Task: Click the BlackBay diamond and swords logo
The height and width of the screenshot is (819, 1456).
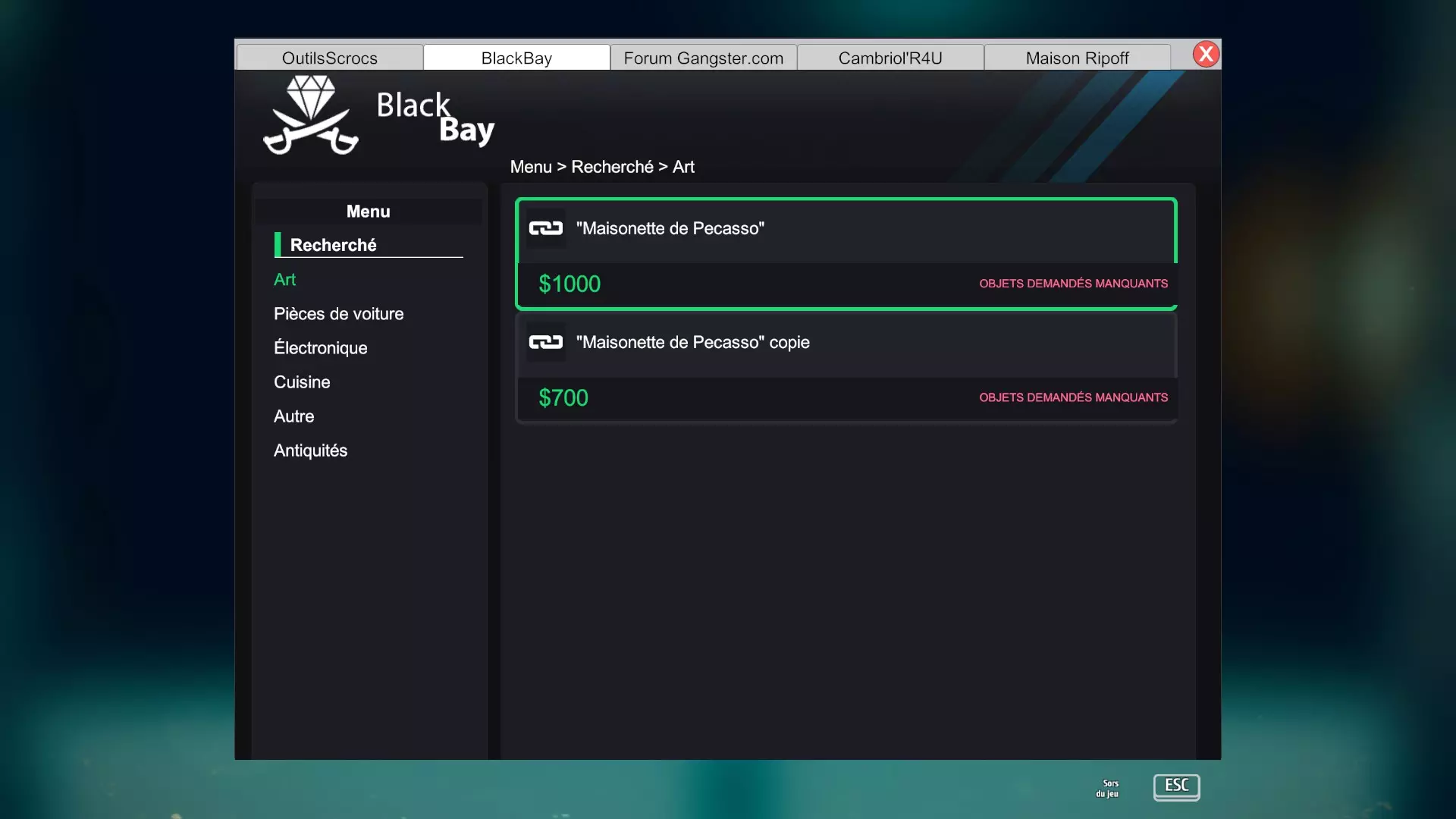Action: [x=311, y=115]
